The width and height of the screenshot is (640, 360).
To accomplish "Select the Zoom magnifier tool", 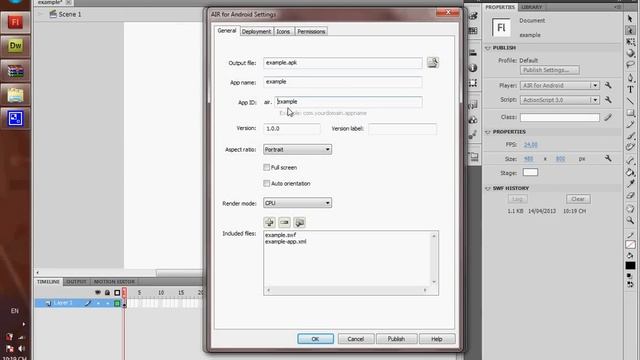I will 630,220.
